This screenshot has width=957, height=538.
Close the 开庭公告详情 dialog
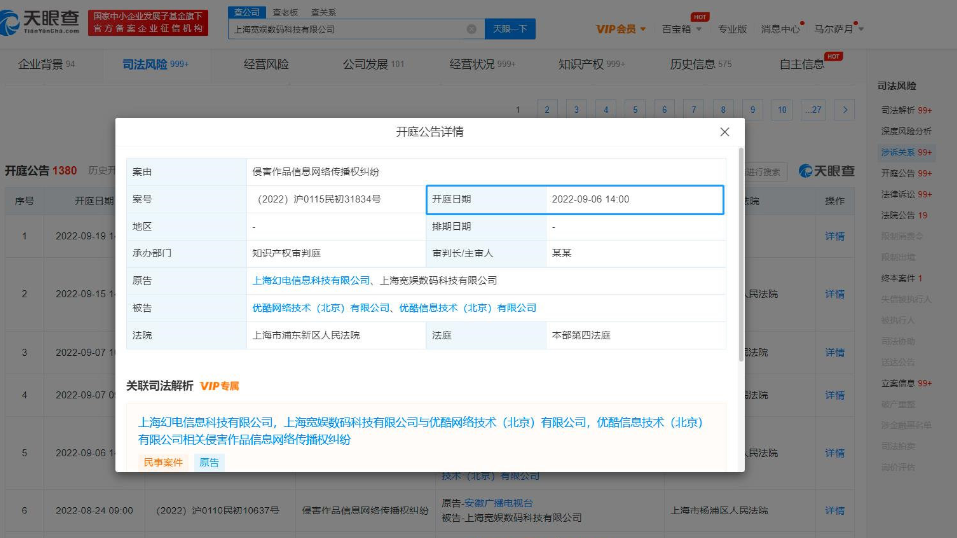click(x=724, y=132)
